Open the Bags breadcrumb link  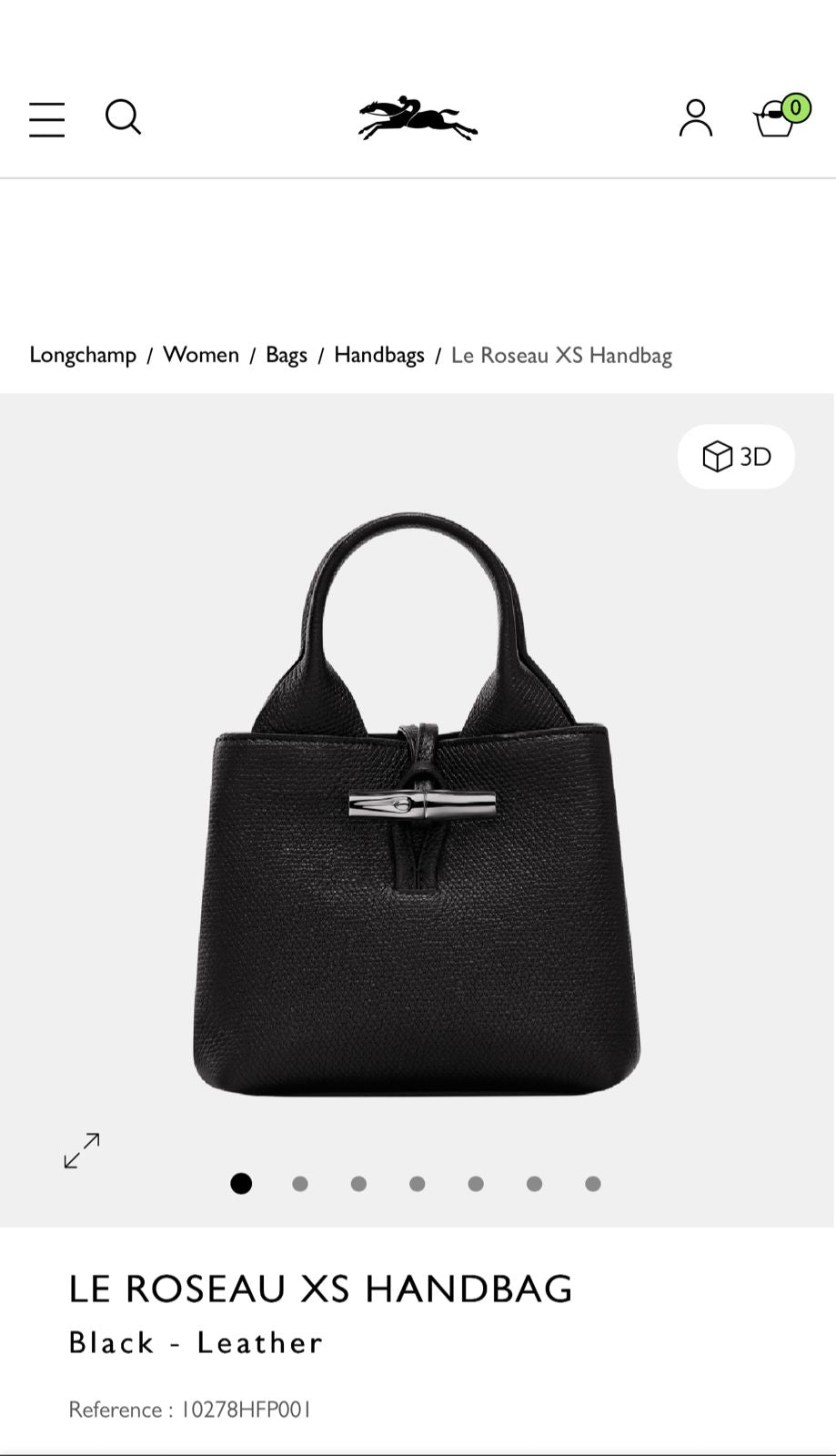[x=287, y=355]
